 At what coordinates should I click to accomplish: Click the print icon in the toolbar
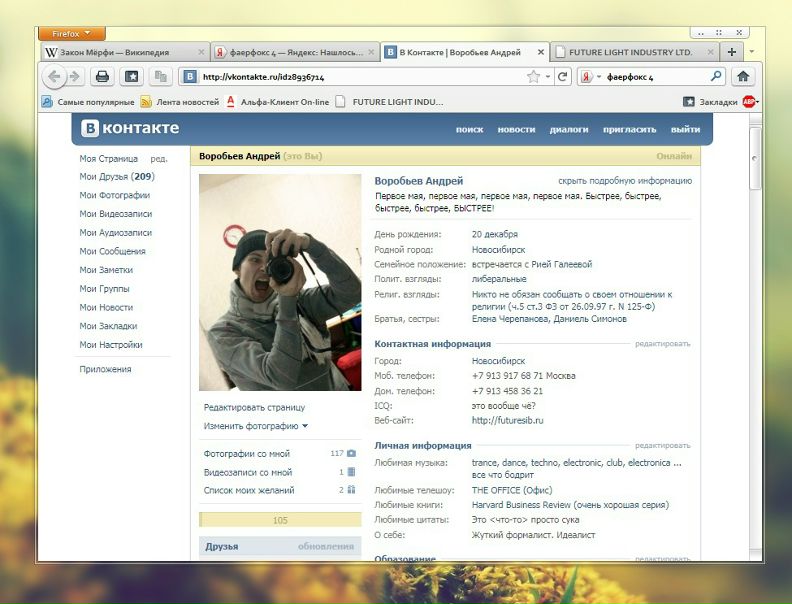[x=101, y=76]
